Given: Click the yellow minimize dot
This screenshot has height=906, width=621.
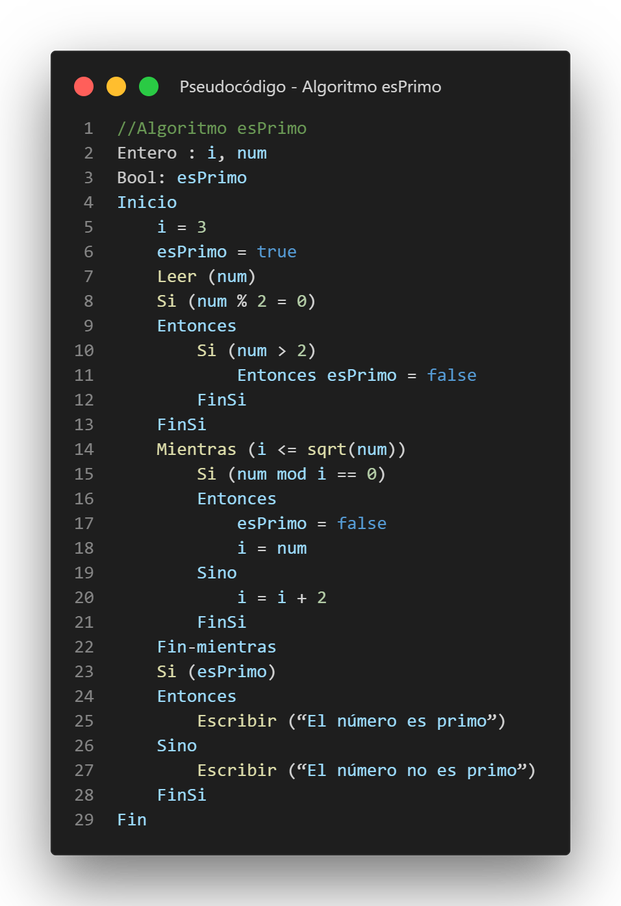Looking at the screenshot, I should (x=116, y=87).
